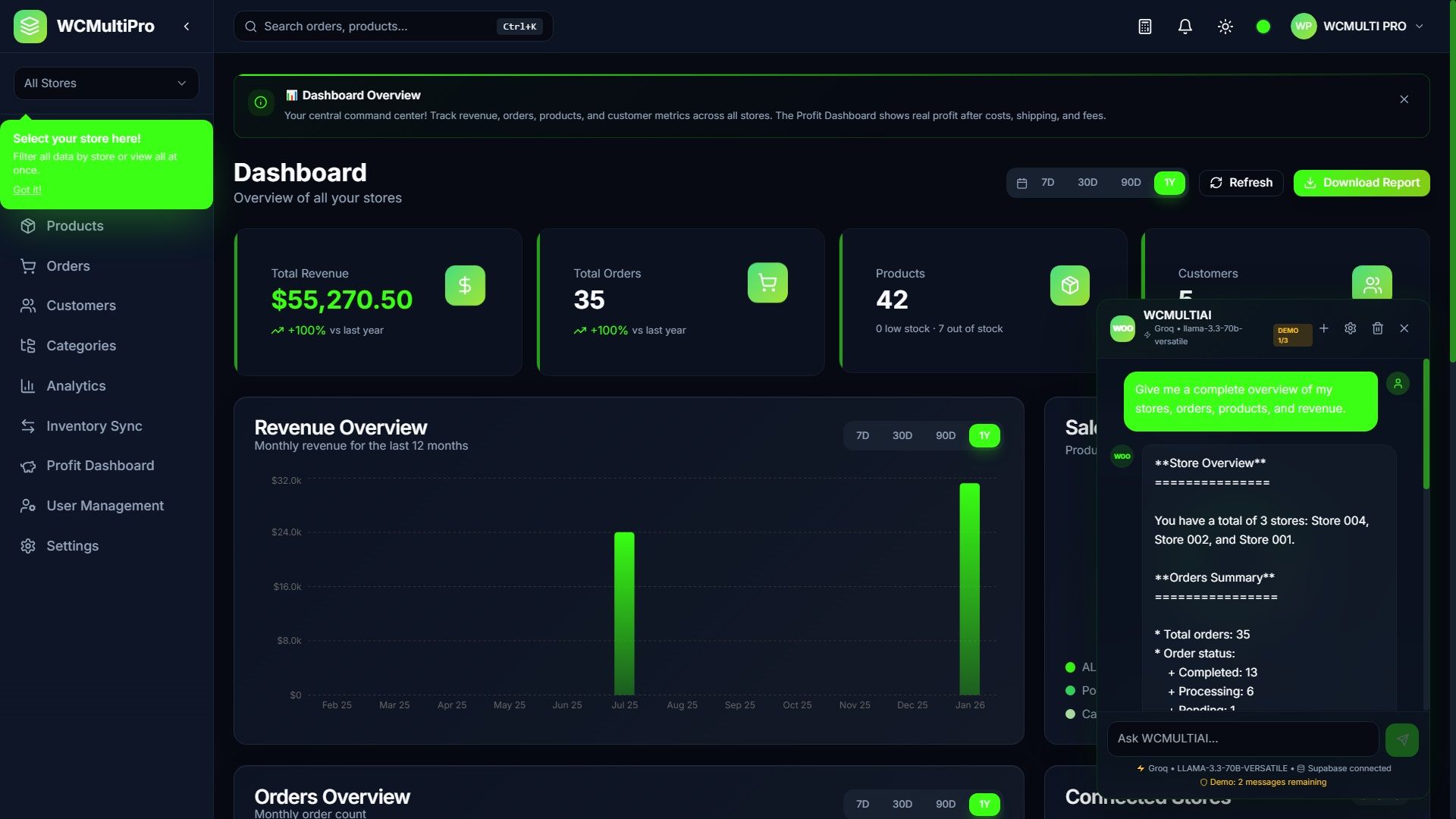Expand the All Stores dropdown

[106, 83]
